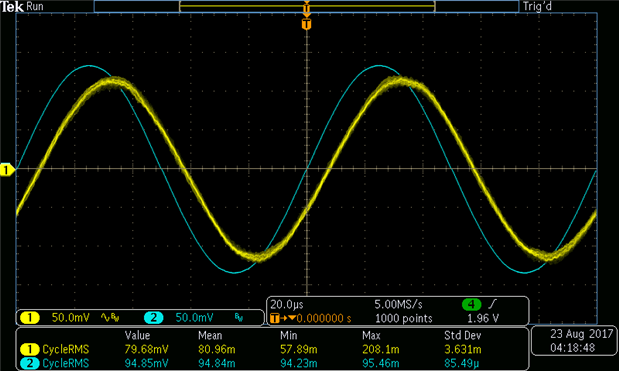Screen dimensions: 619x371
Task: Click the cyan 2 badge beside CycleRMS
Action: point(30,363)
